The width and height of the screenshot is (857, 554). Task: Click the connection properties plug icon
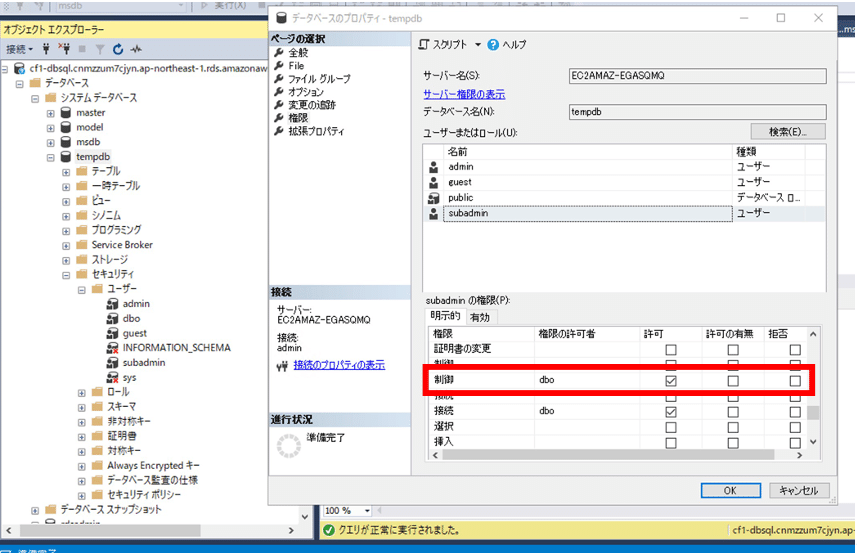coord(282,366)
